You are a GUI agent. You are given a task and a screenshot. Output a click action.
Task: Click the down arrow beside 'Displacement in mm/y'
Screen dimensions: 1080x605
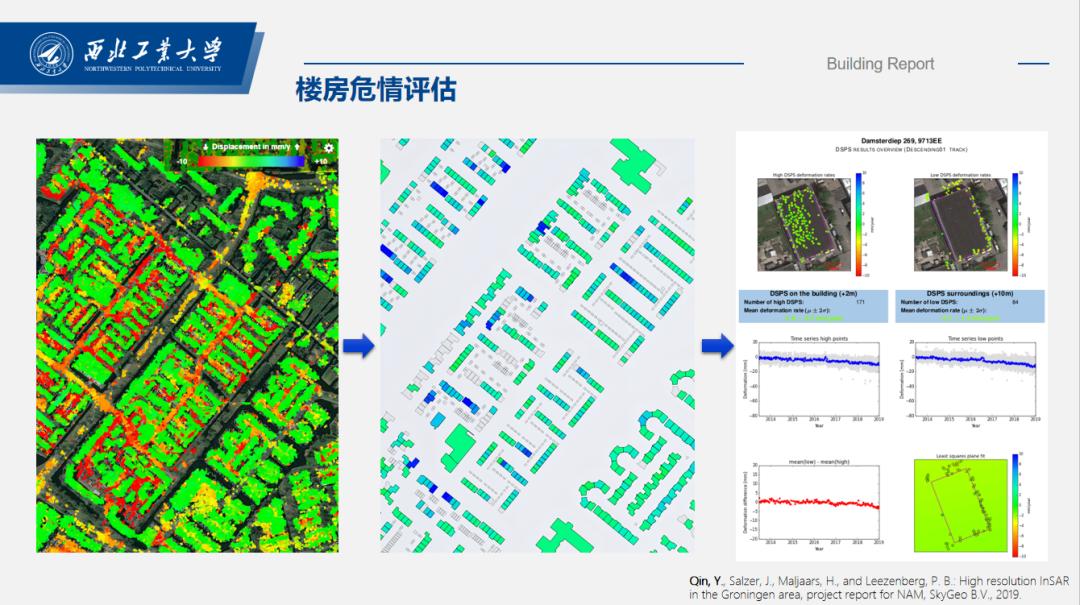205,147
